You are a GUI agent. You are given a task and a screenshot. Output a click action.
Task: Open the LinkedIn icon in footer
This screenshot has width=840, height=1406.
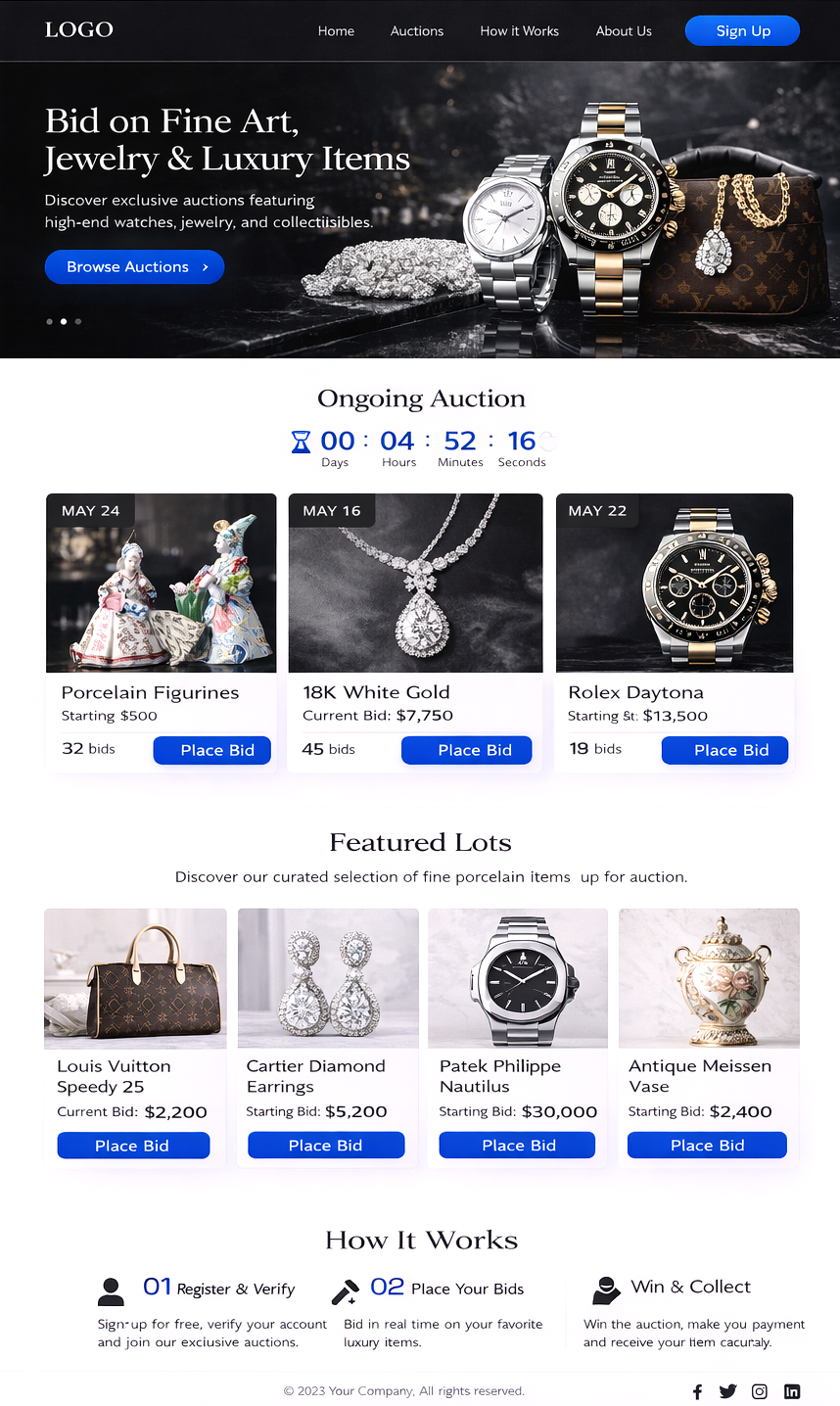(x=792, y=1391)
